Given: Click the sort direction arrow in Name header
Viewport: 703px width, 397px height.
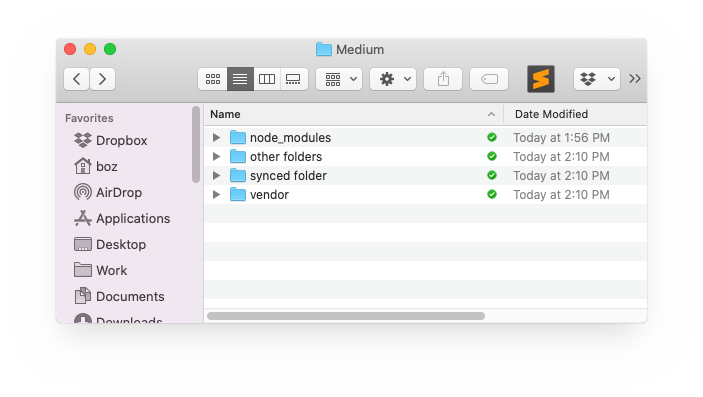Looking at the screenshot, I should click(x=491, y=114).
